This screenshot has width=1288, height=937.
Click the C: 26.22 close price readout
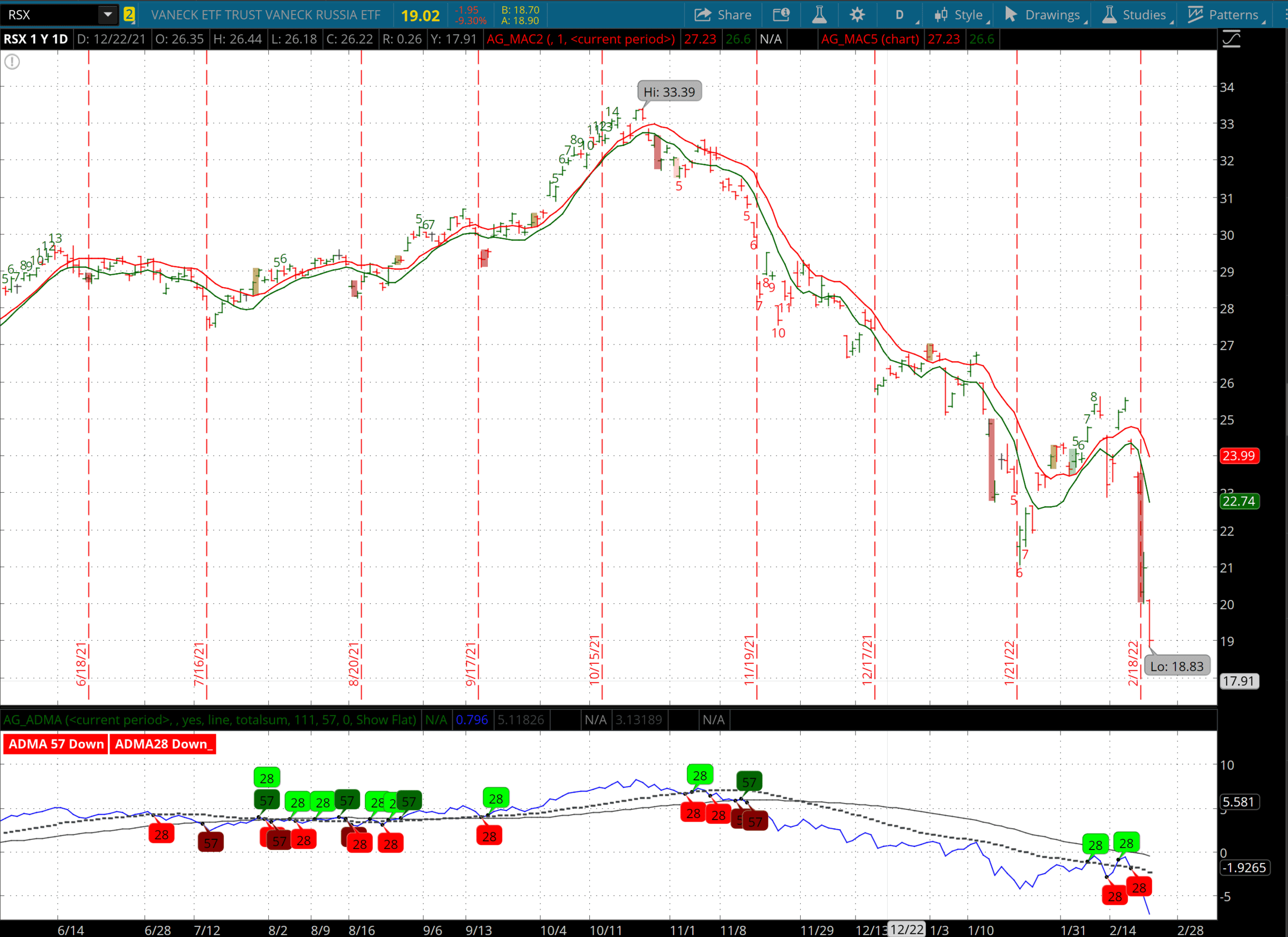tap(350, 39)
